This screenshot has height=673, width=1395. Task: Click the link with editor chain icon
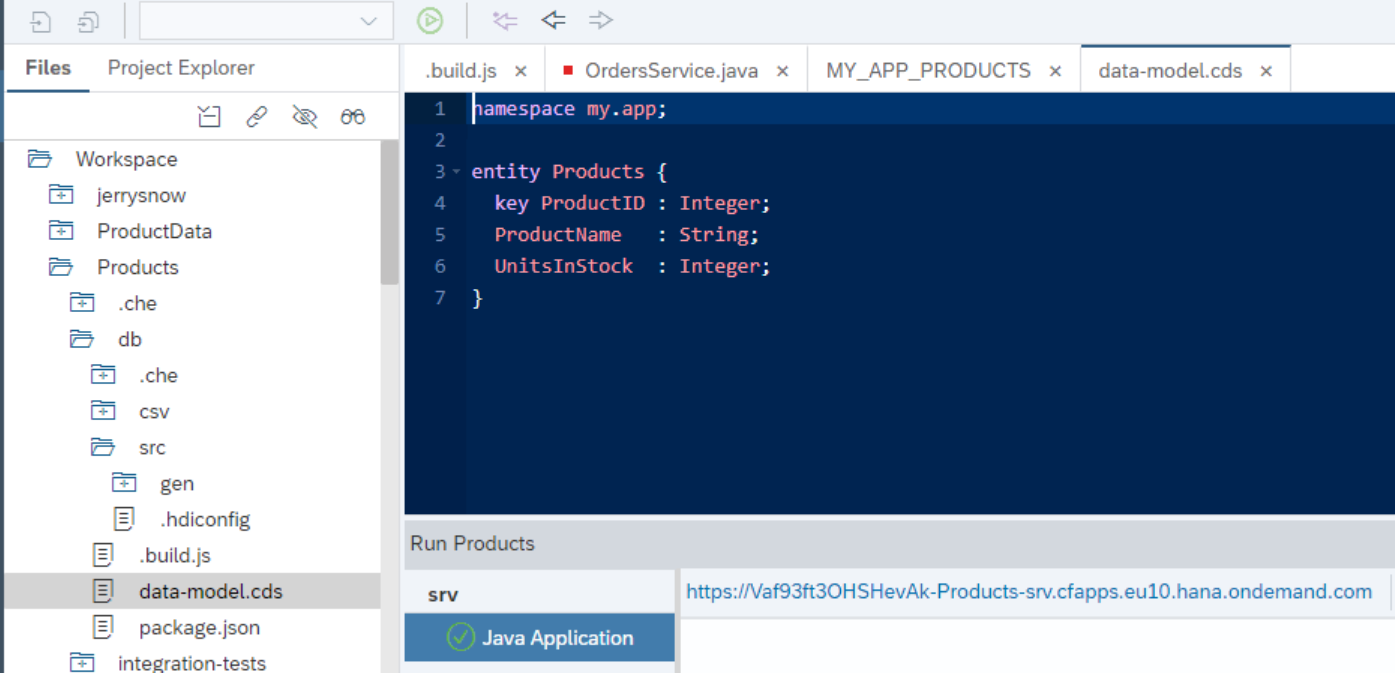257,117
